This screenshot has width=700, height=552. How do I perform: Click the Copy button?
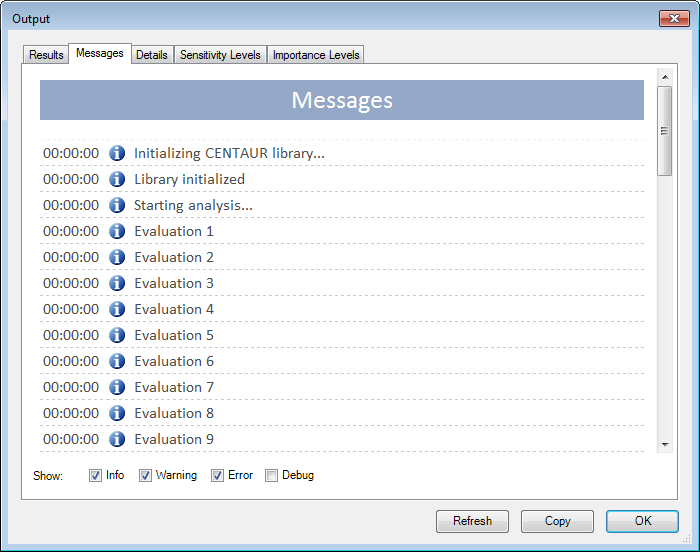pyautogui.click(x=557, y=521)
